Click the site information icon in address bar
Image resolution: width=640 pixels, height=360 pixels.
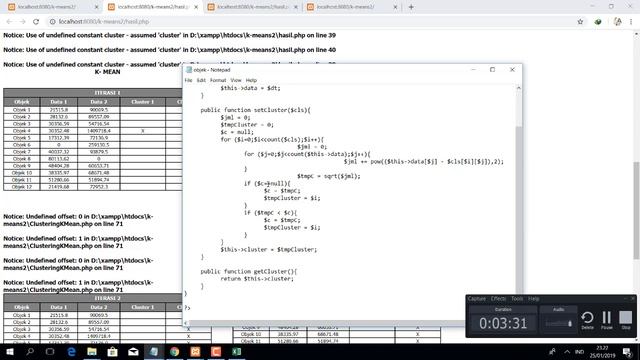pos(52,22)
